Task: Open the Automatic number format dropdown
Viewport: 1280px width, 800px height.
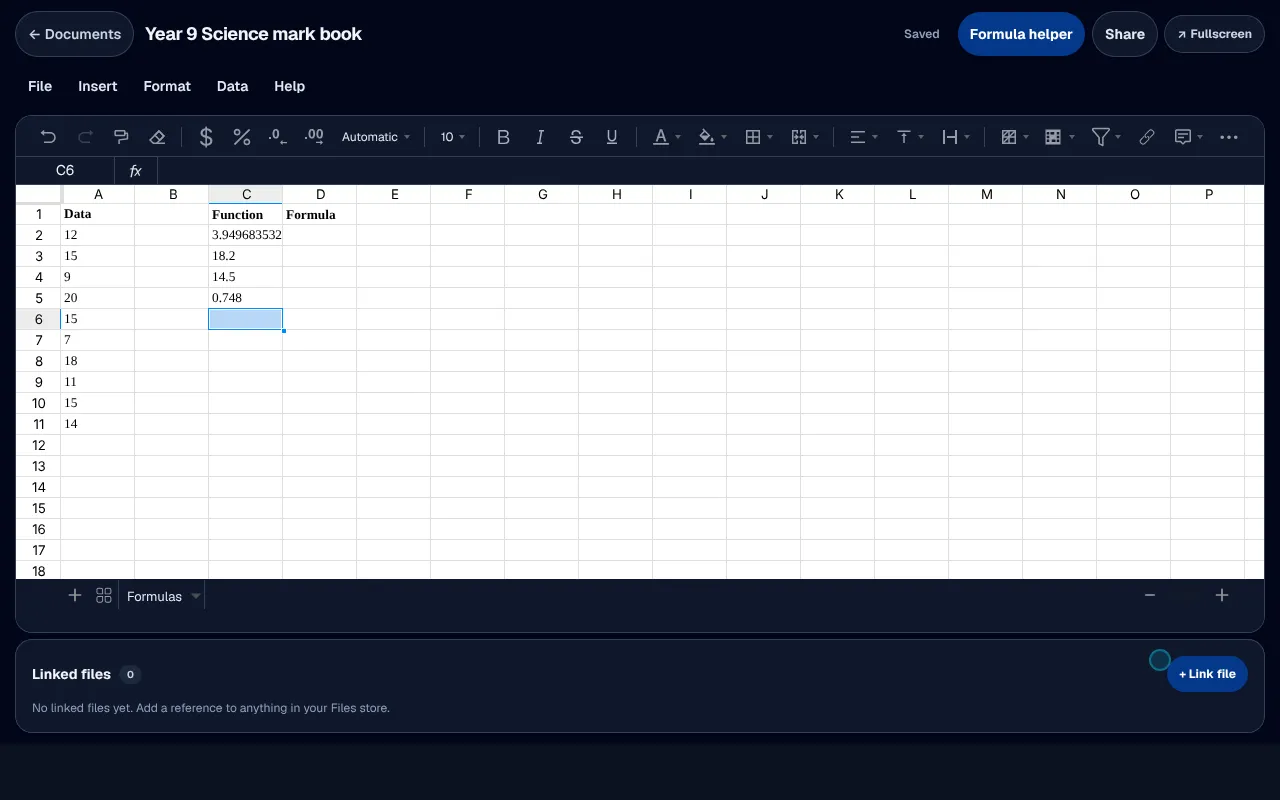Action: (x=376, y=137)
